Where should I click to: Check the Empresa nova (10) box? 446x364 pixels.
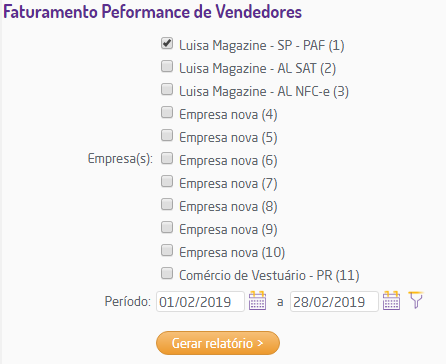(167, 250)
